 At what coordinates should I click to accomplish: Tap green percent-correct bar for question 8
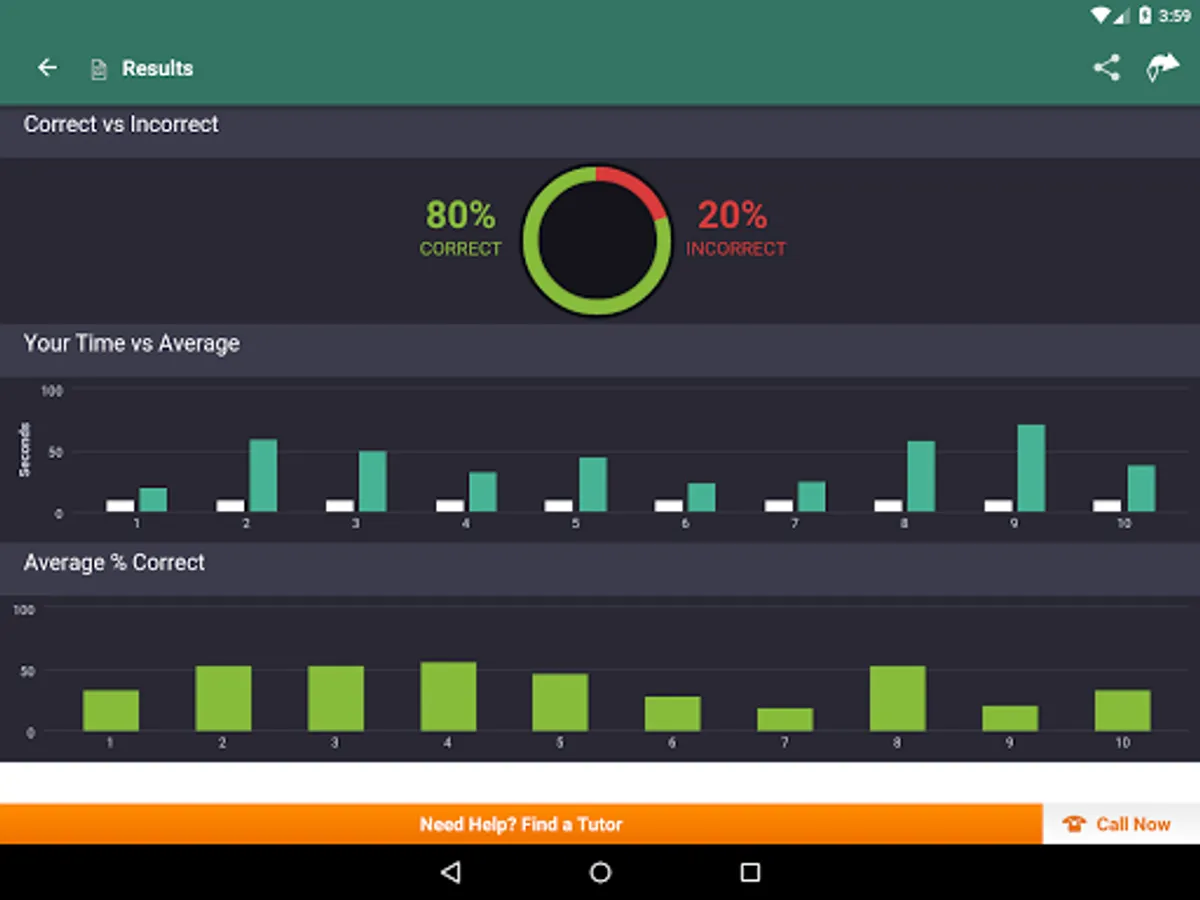897,698
